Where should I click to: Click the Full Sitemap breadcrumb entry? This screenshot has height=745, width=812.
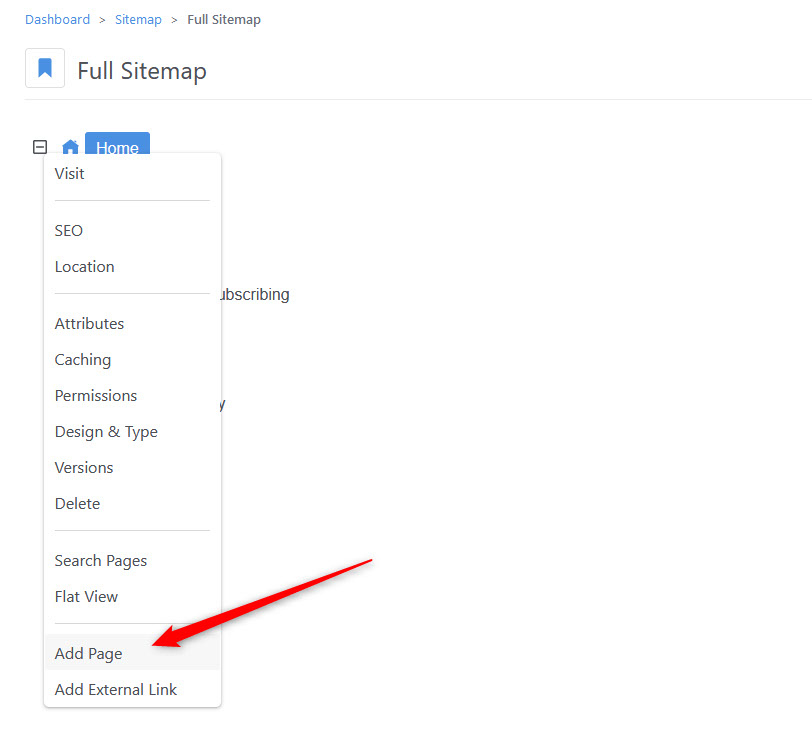click(224, 19)
